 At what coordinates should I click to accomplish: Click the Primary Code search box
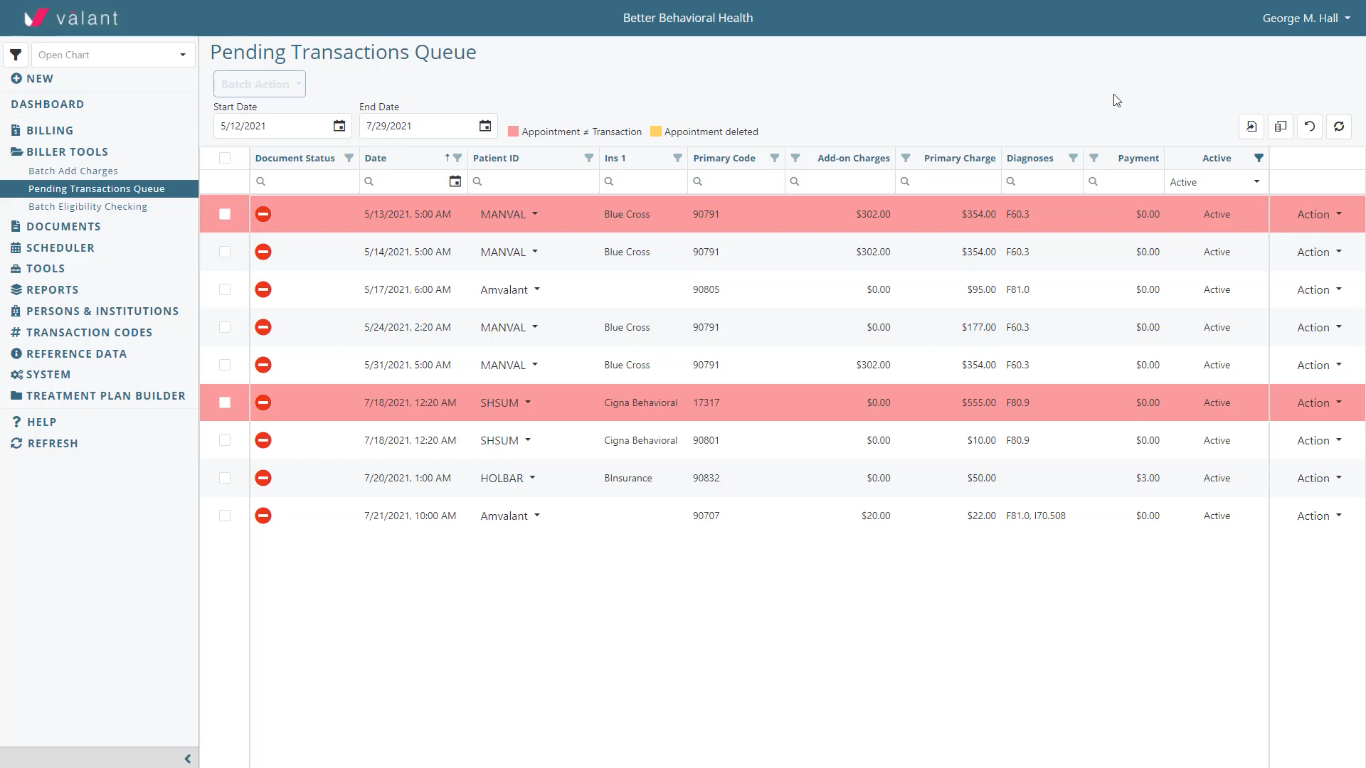736,182
